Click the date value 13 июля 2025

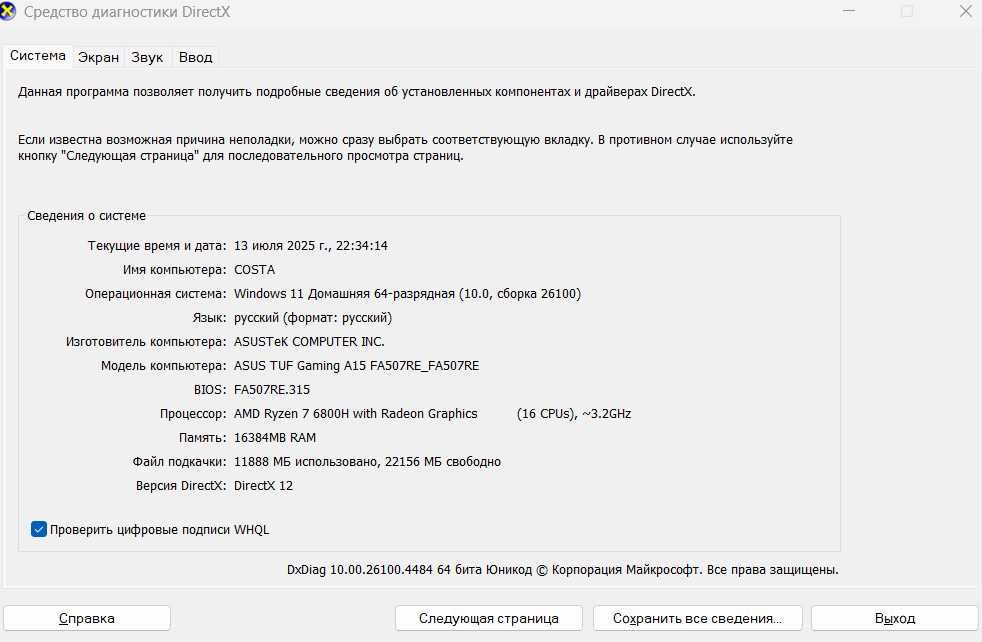(x=311, y=246)
